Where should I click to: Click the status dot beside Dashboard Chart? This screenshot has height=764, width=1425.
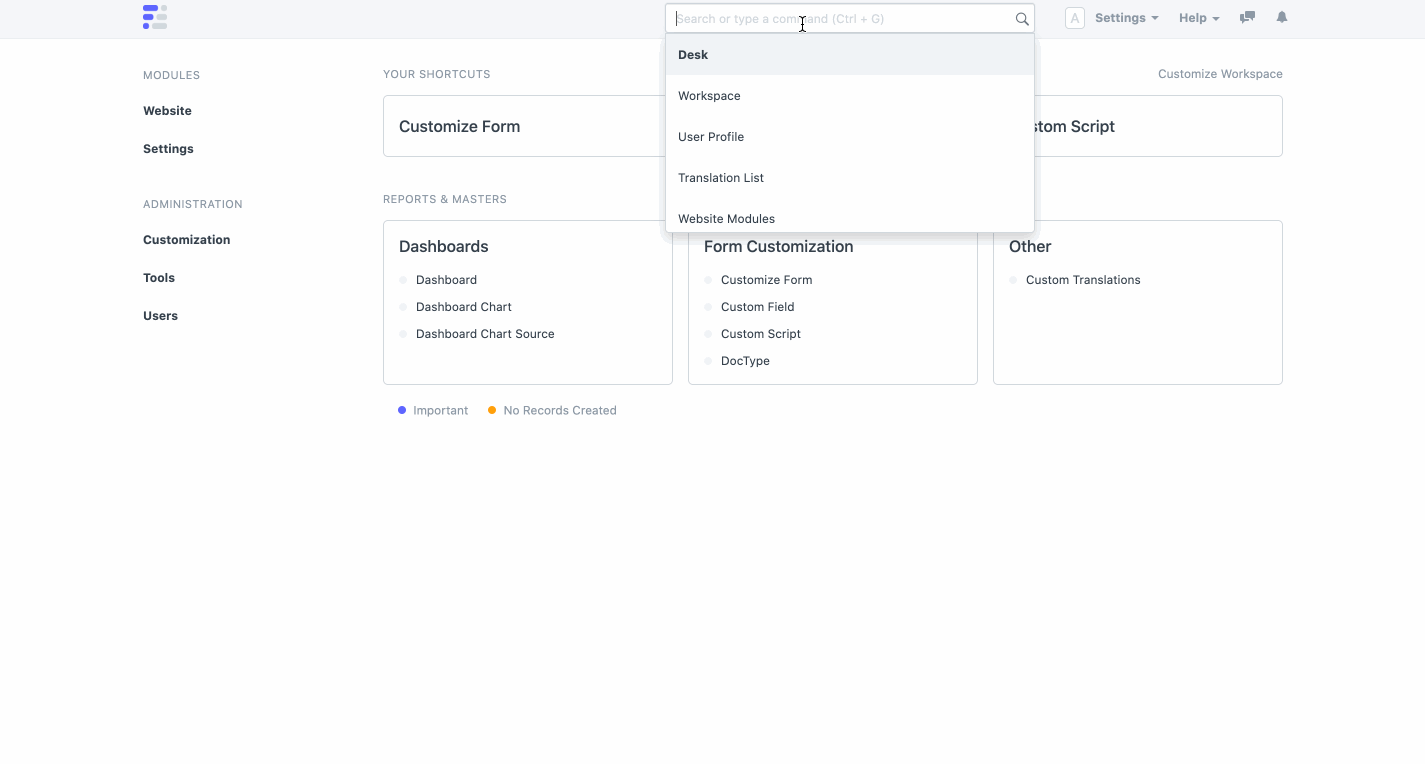[403, 307]
